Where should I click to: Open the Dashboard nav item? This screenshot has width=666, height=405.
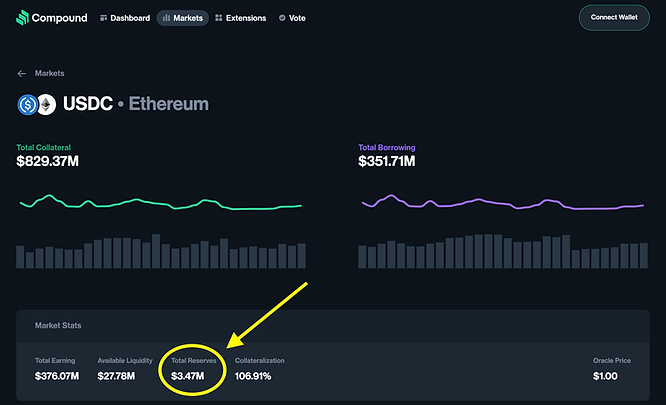click(125, 18)
